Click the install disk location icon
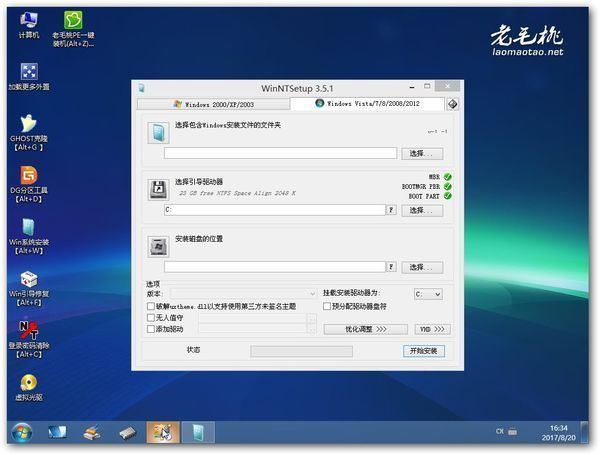The height and width of the screenshot is (455, 600). coord(158,247)
